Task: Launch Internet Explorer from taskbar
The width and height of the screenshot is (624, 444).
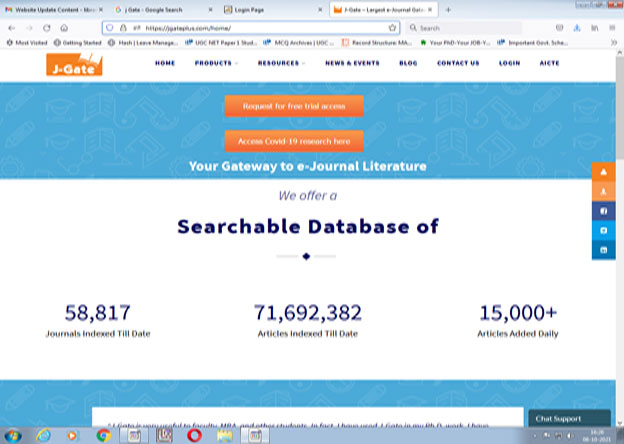Action: pos(43,436)
